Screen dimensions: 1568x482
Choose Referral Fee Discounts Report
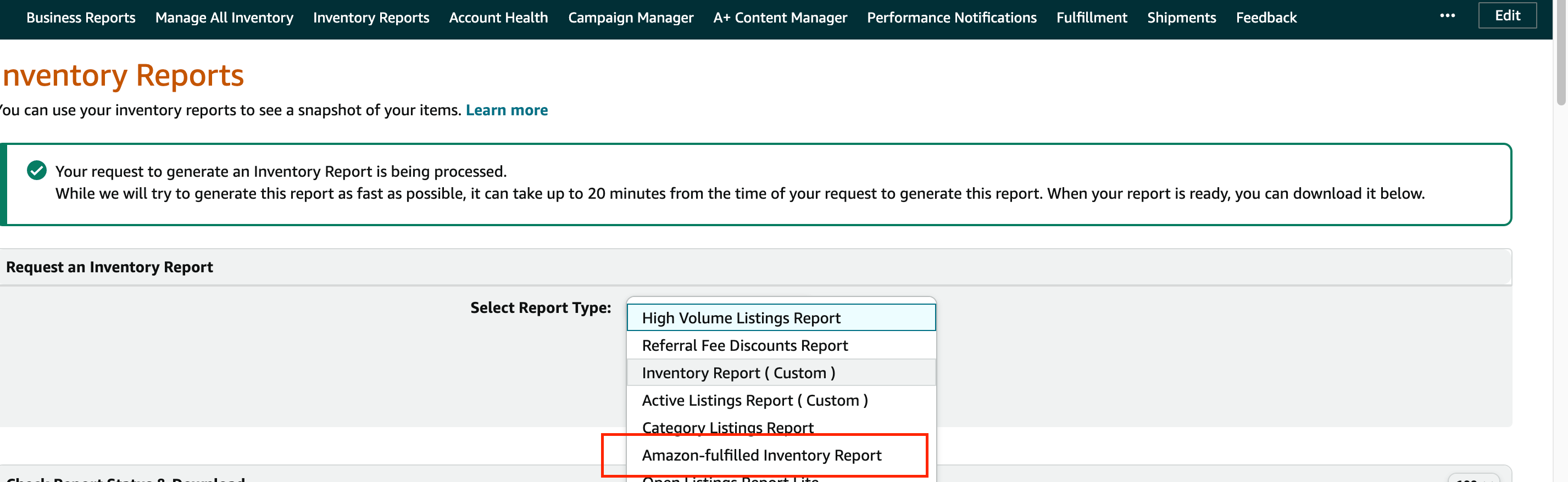coord(744,345)
